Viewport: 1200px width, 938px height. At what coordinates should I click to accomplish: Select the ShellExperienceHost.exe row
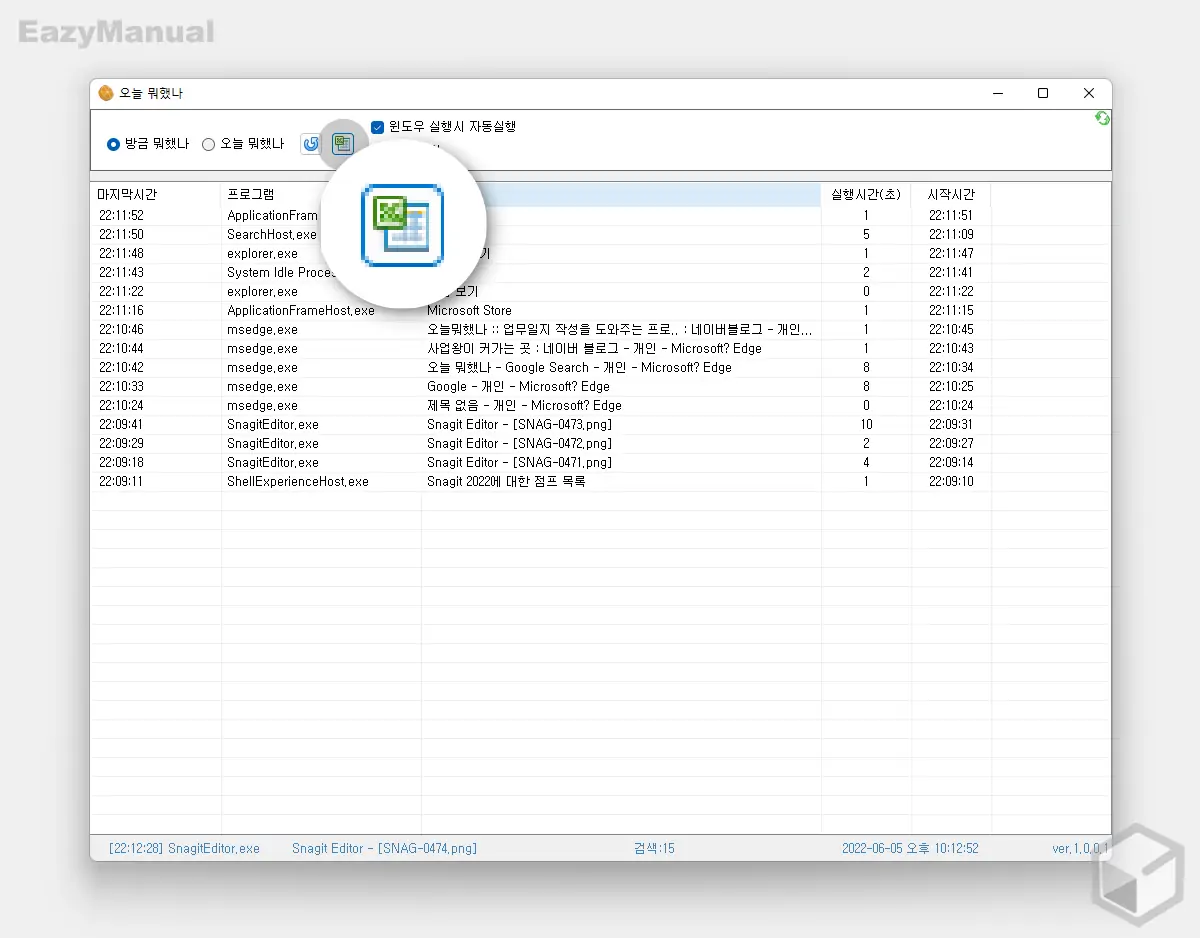pyautogui.click(x=297, y=482)
